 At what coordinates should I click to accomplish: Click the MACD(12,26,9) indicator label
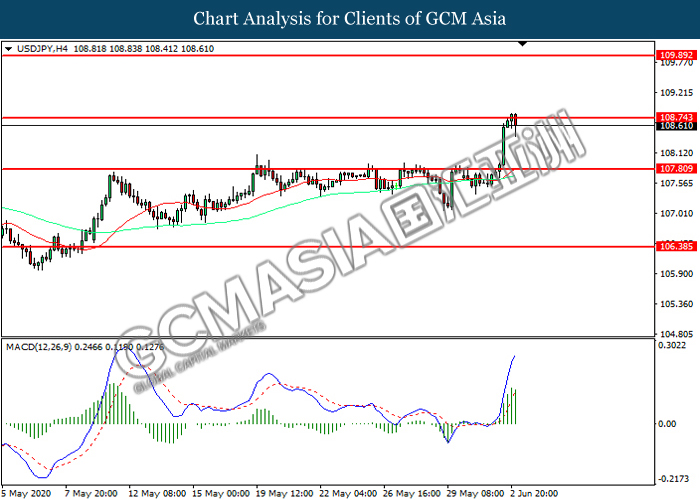pos(39,347)
